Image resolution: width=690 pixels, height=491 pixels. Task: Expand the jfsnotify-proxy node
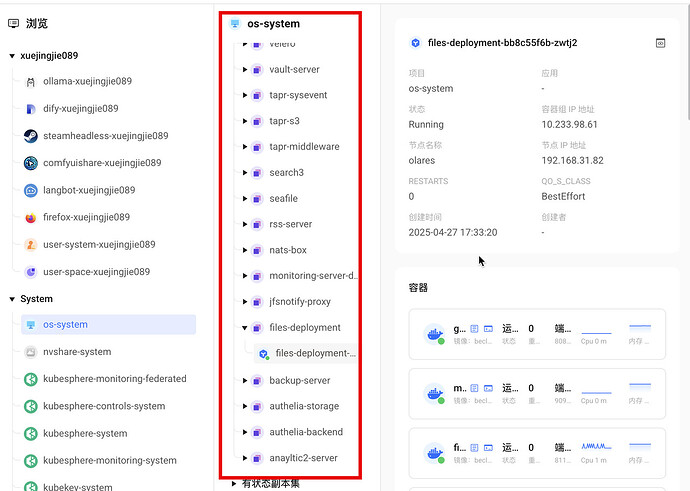coord(245,302)
